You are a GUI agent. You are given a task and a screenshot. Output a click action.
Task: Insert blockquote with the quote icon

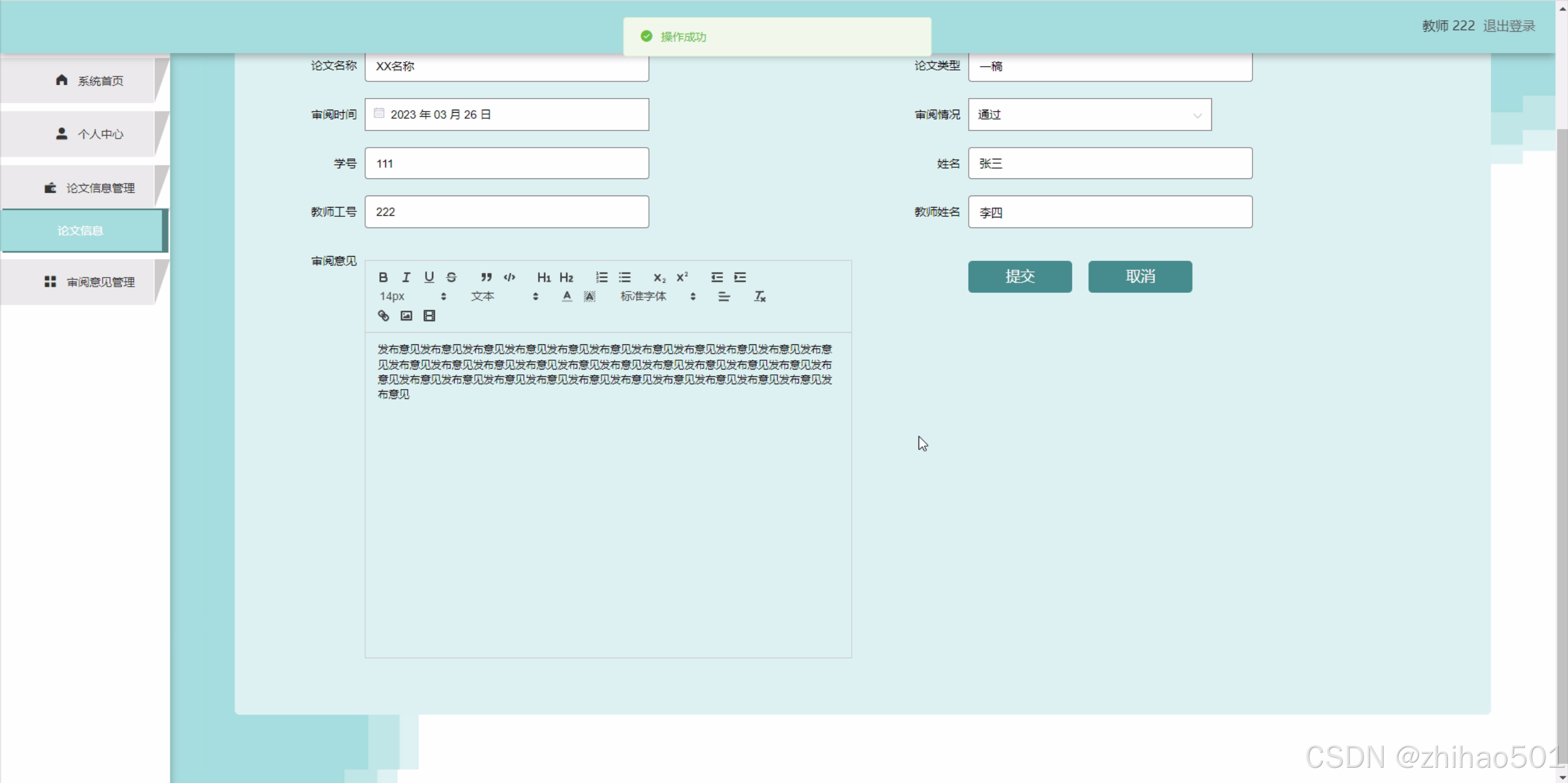[486, 278]
